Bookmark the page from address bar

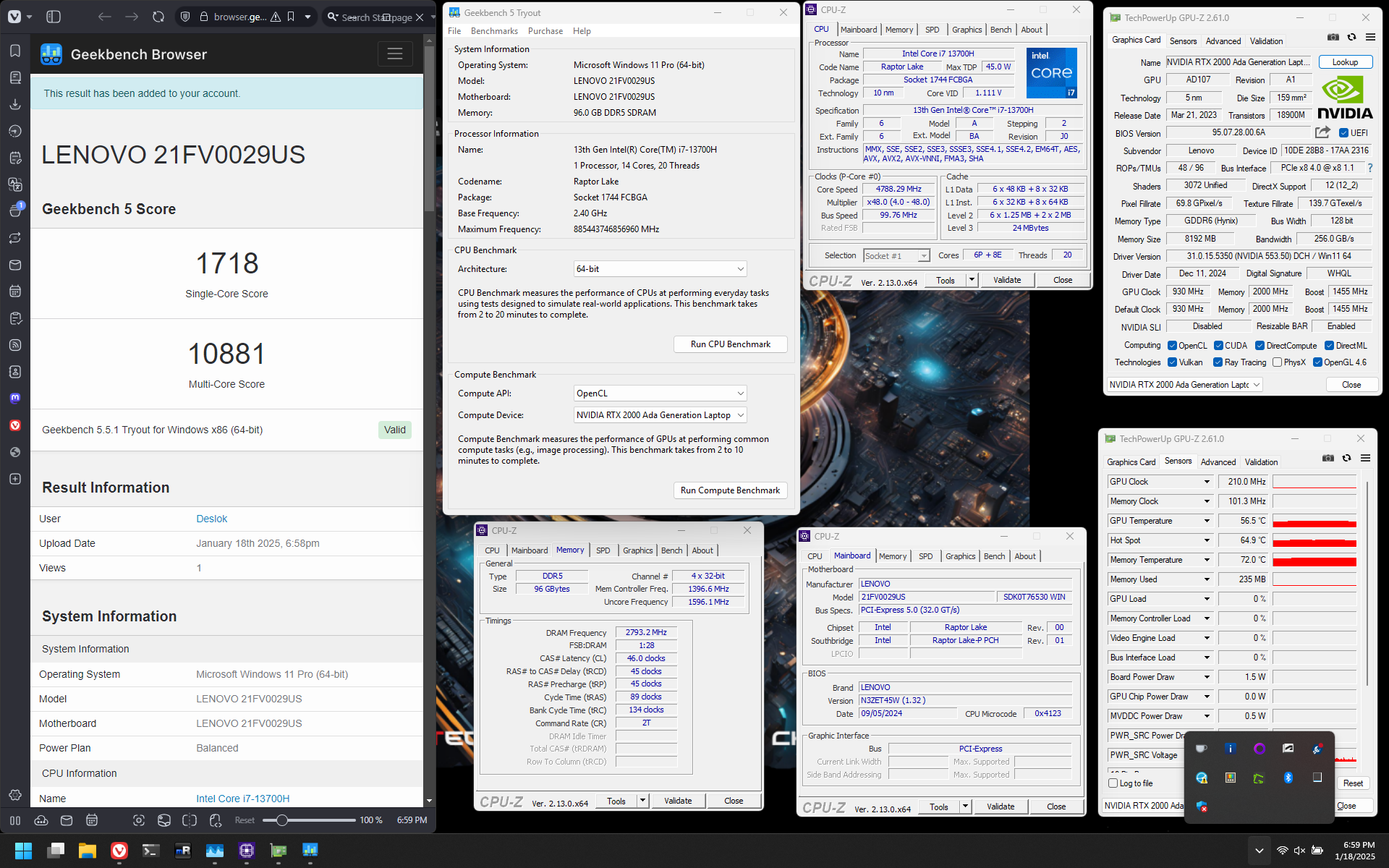tap(291, 17)
